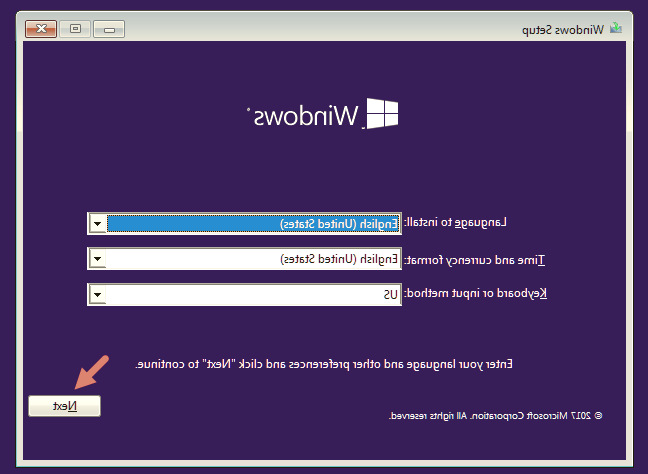Click the Windows logo emblem

click(384, 115)
